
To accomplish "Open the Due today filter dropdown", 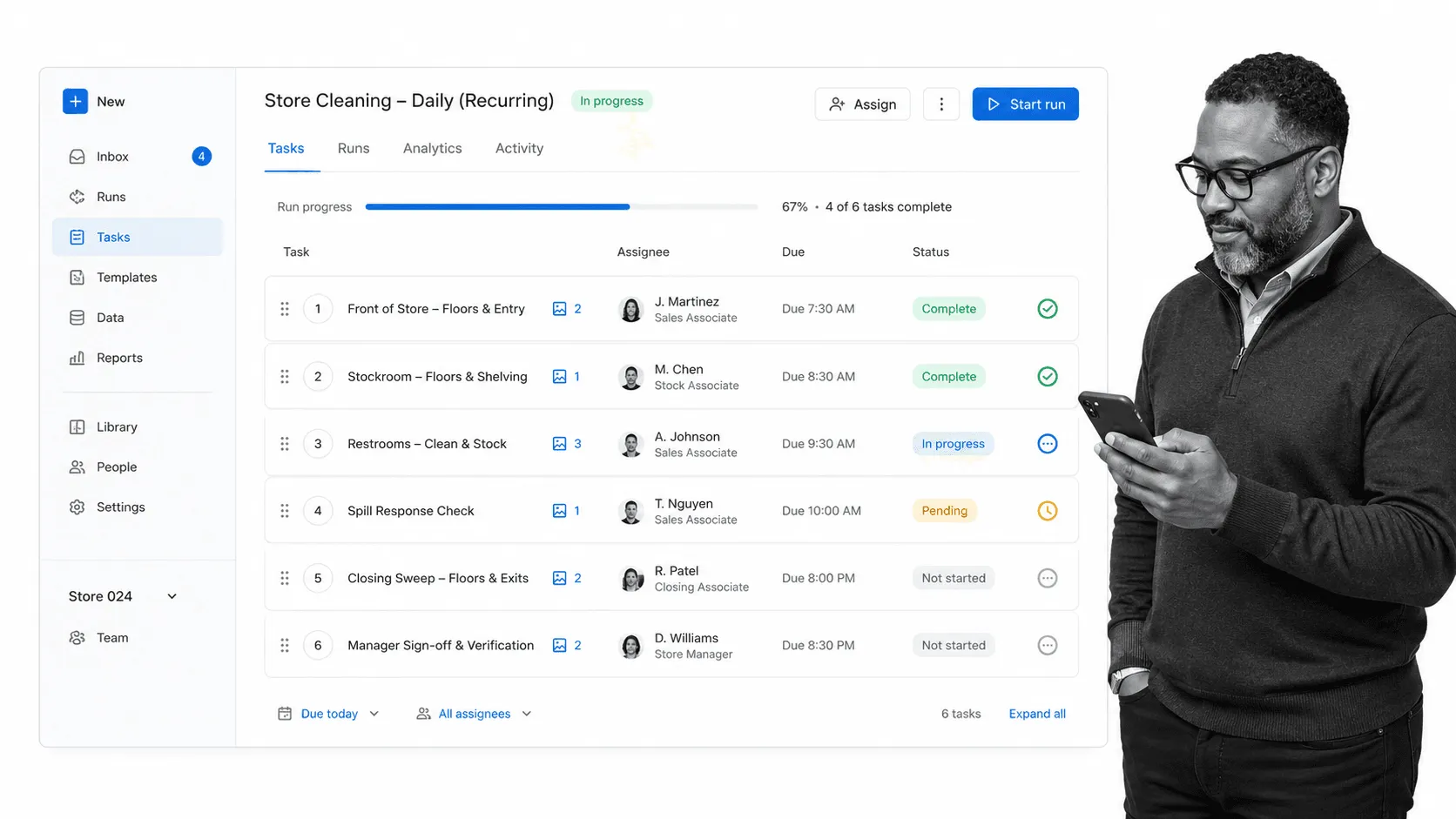I will point(328,714).
